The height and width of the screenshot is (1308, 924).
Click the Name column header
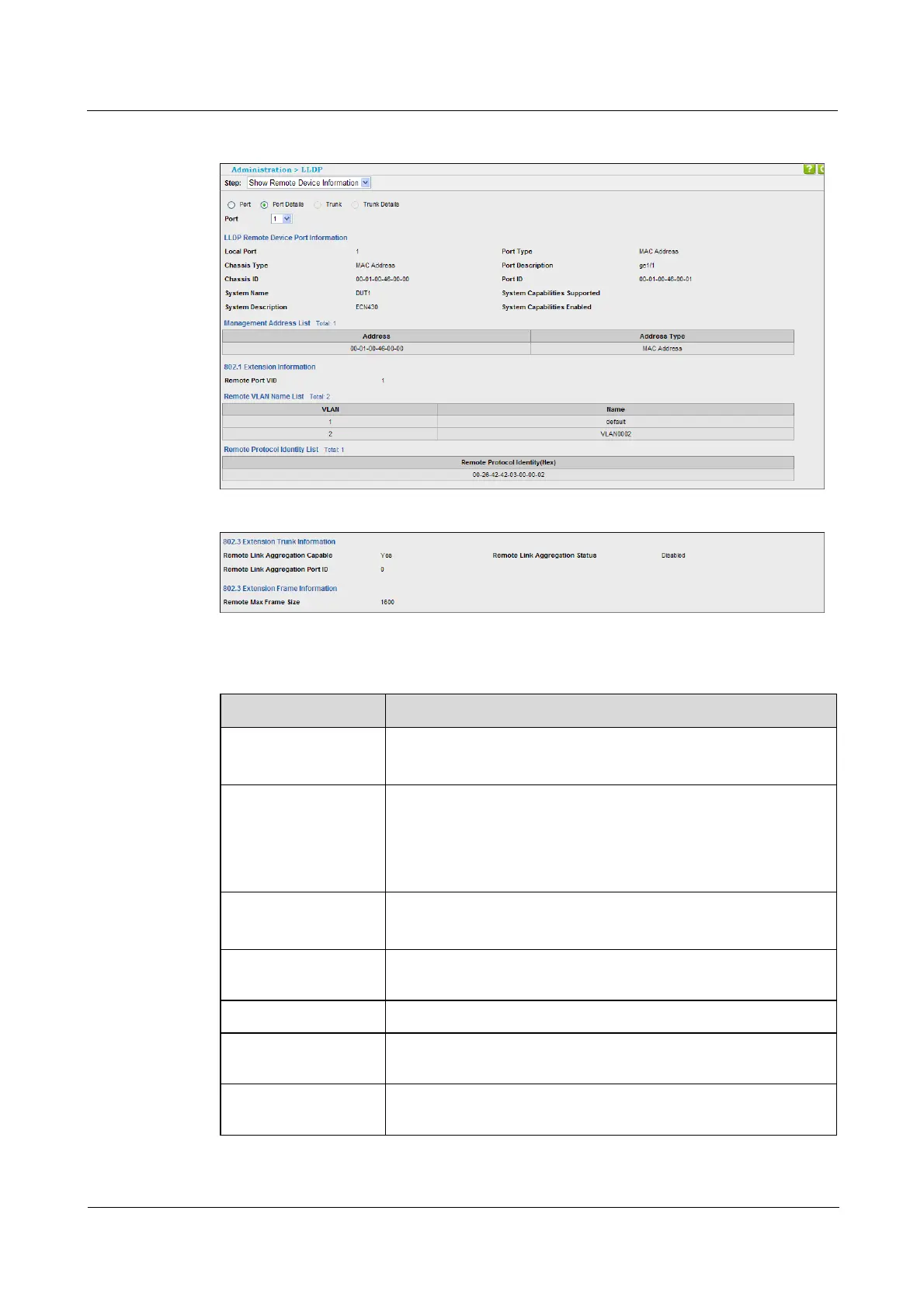point(616,409)
